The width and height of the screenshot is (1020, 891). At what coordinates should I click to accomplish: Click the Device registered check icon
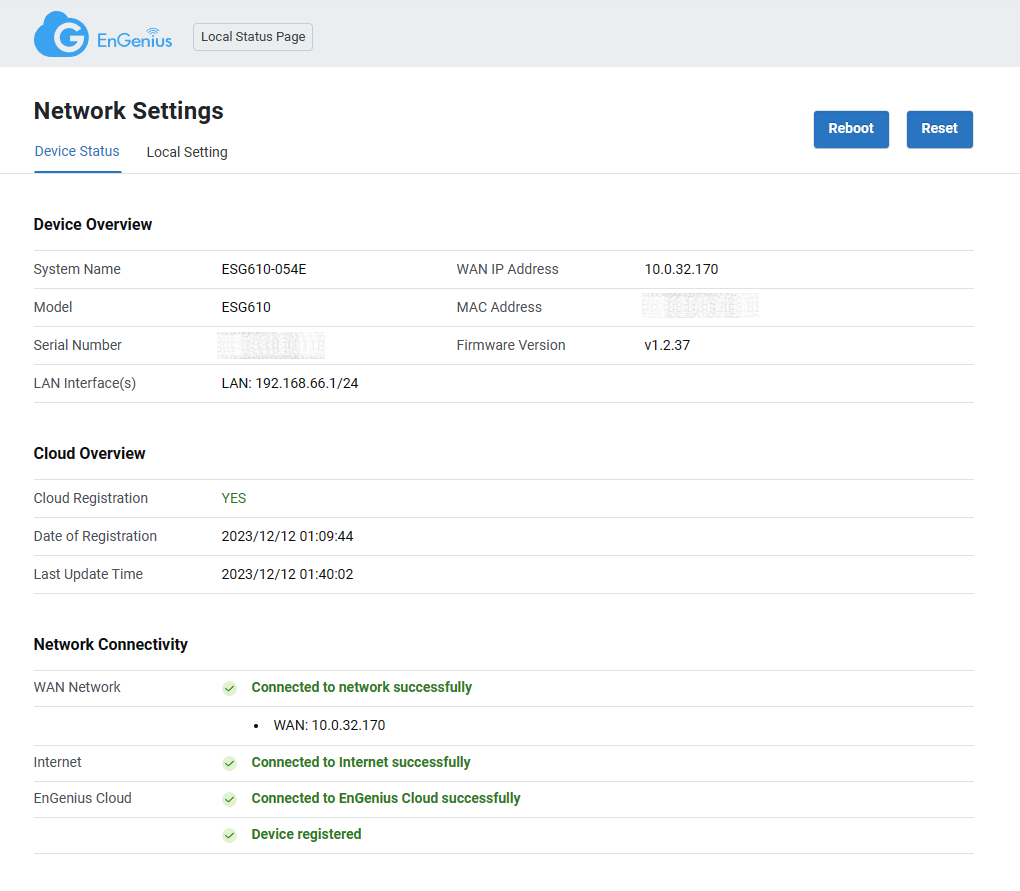[x=230, y=835]
